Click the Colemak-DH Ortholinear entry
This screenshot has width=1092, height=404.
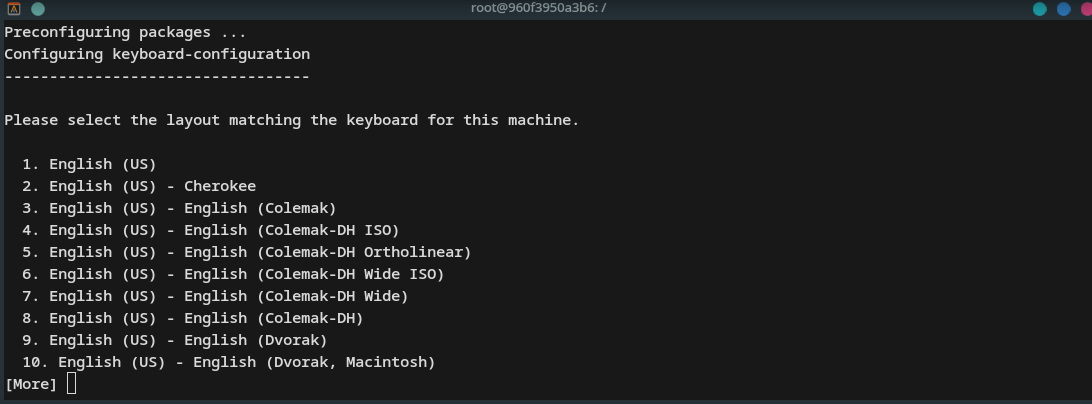[x=247, y=252]
